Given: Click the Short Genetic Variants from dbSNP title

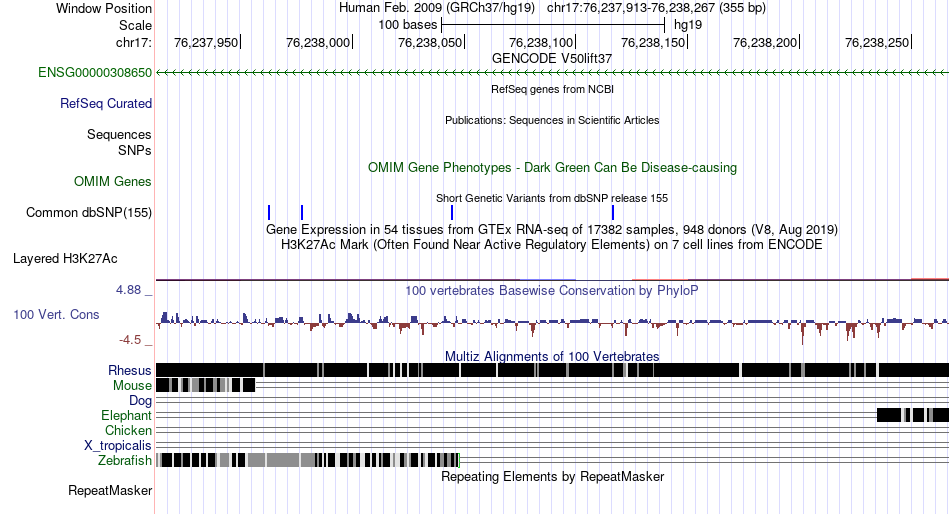Looking at the screenshot, I should click(552, 198).
